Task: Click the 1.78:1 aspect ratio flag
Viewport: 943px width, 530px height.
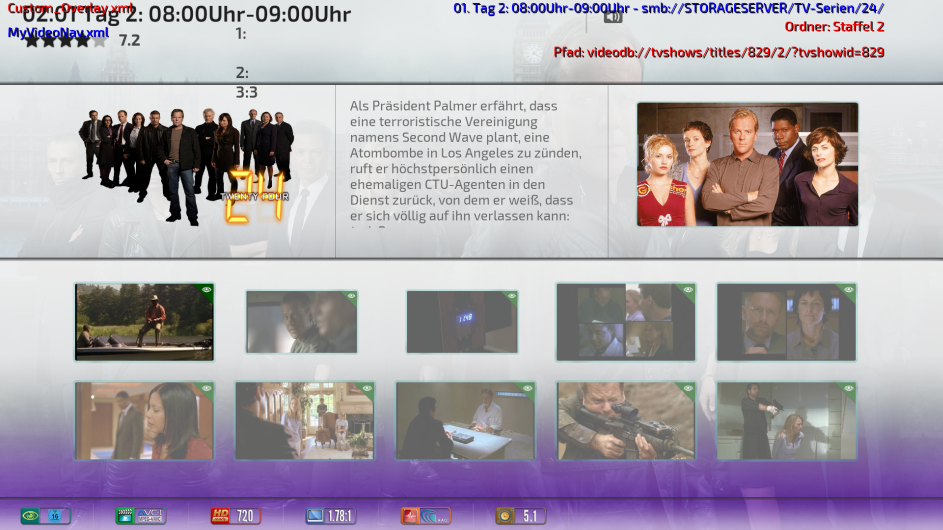Action: tap(331, 516)
